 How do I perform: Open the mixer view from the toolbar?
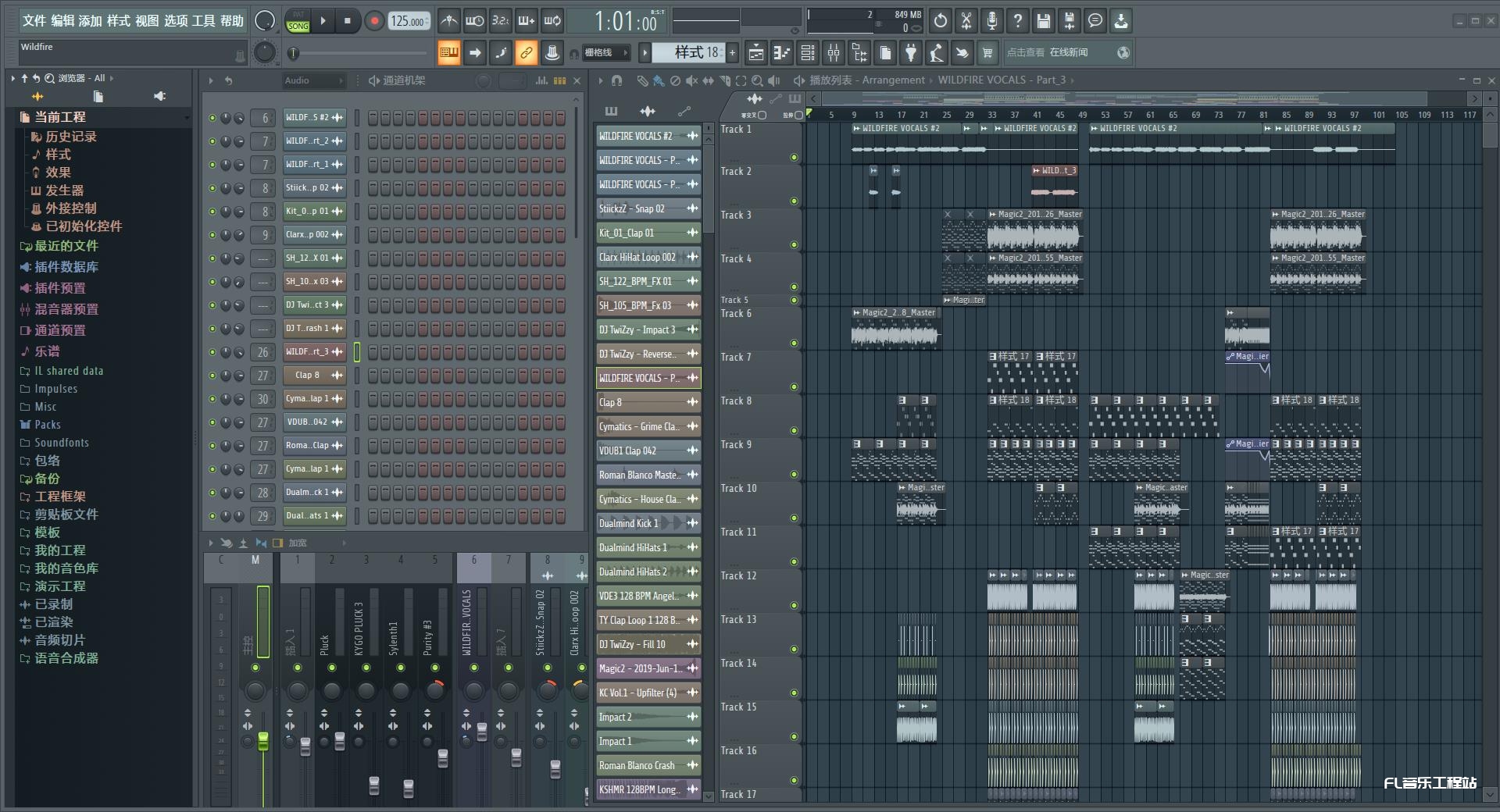tap(834, 53)
